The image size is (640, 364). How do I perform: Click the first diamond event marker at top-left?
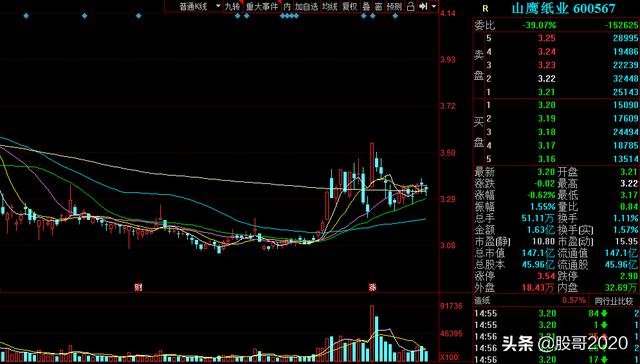26,16
